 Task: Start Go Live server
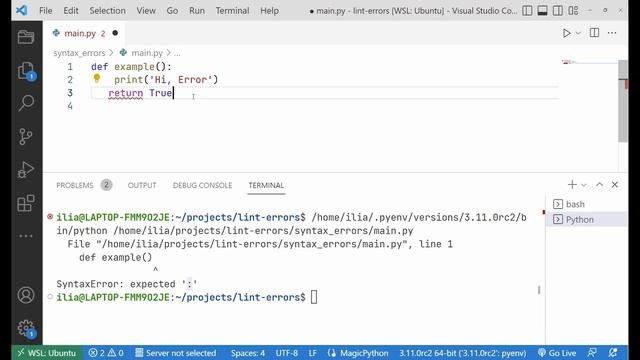(x=557, y=353)
